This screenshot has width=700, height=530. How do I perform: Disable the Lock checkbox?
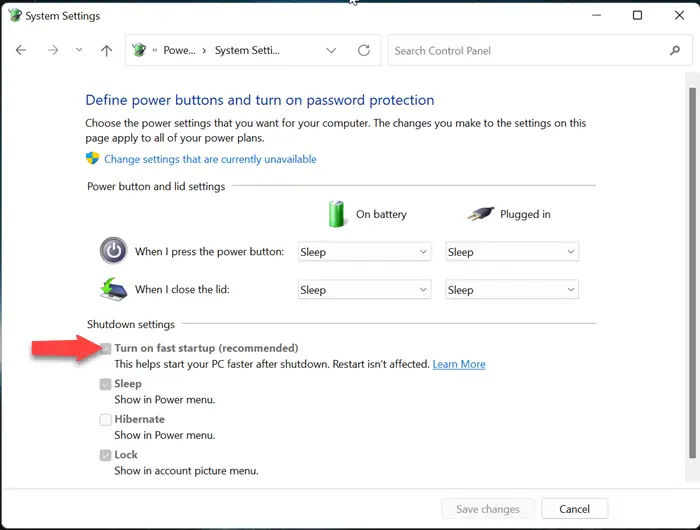pyautogui.click(x=105, y=455)
